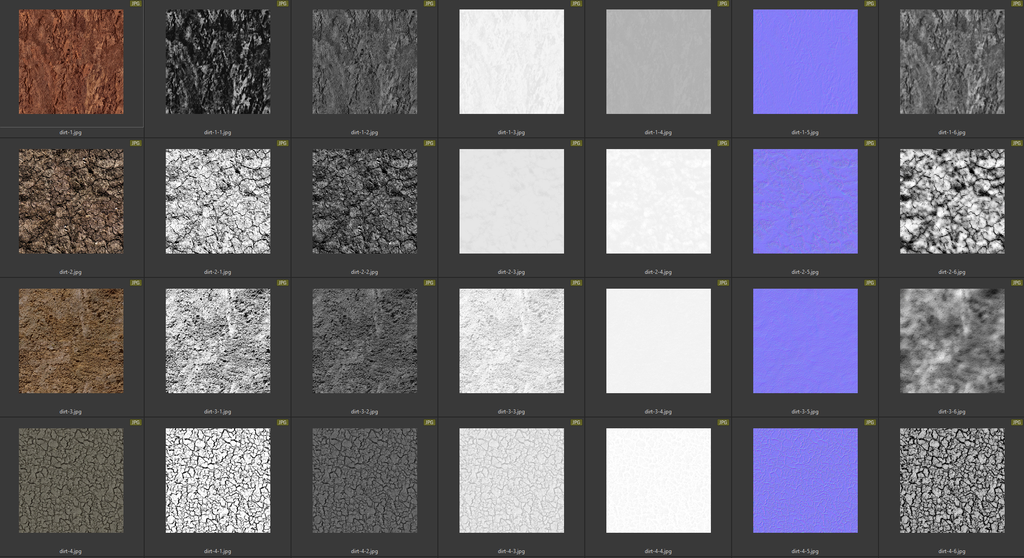The height and width of the screenshot is (558, 1024).
Task: Click the dirt-2-2.jpg dark grayscale thumbnail
Action: (x=364, y=201)
